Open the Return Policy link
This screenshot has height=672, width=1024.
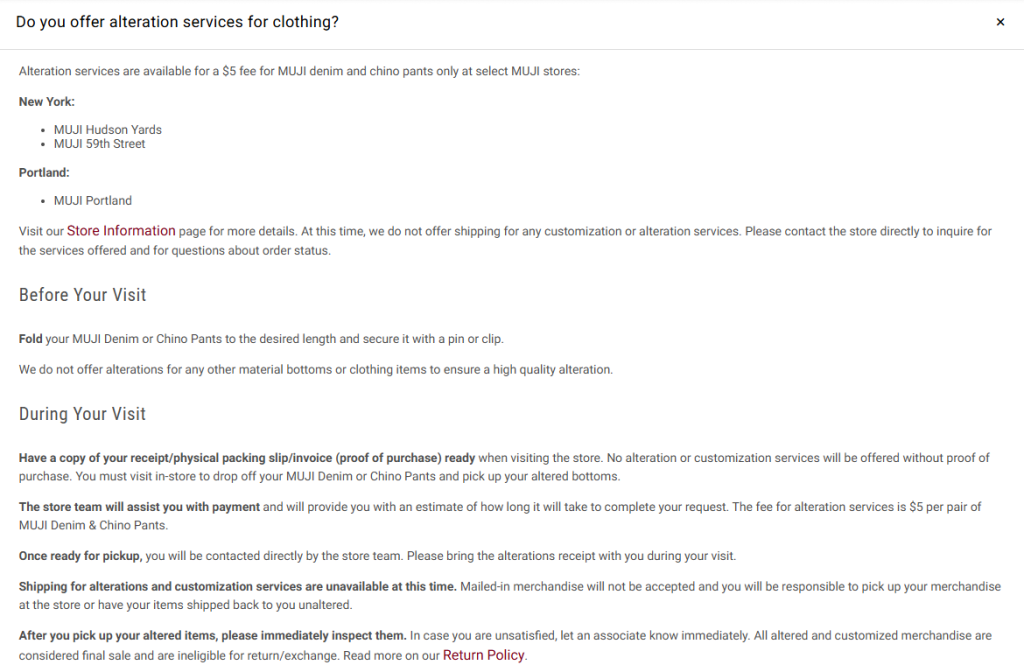[483, 656]
